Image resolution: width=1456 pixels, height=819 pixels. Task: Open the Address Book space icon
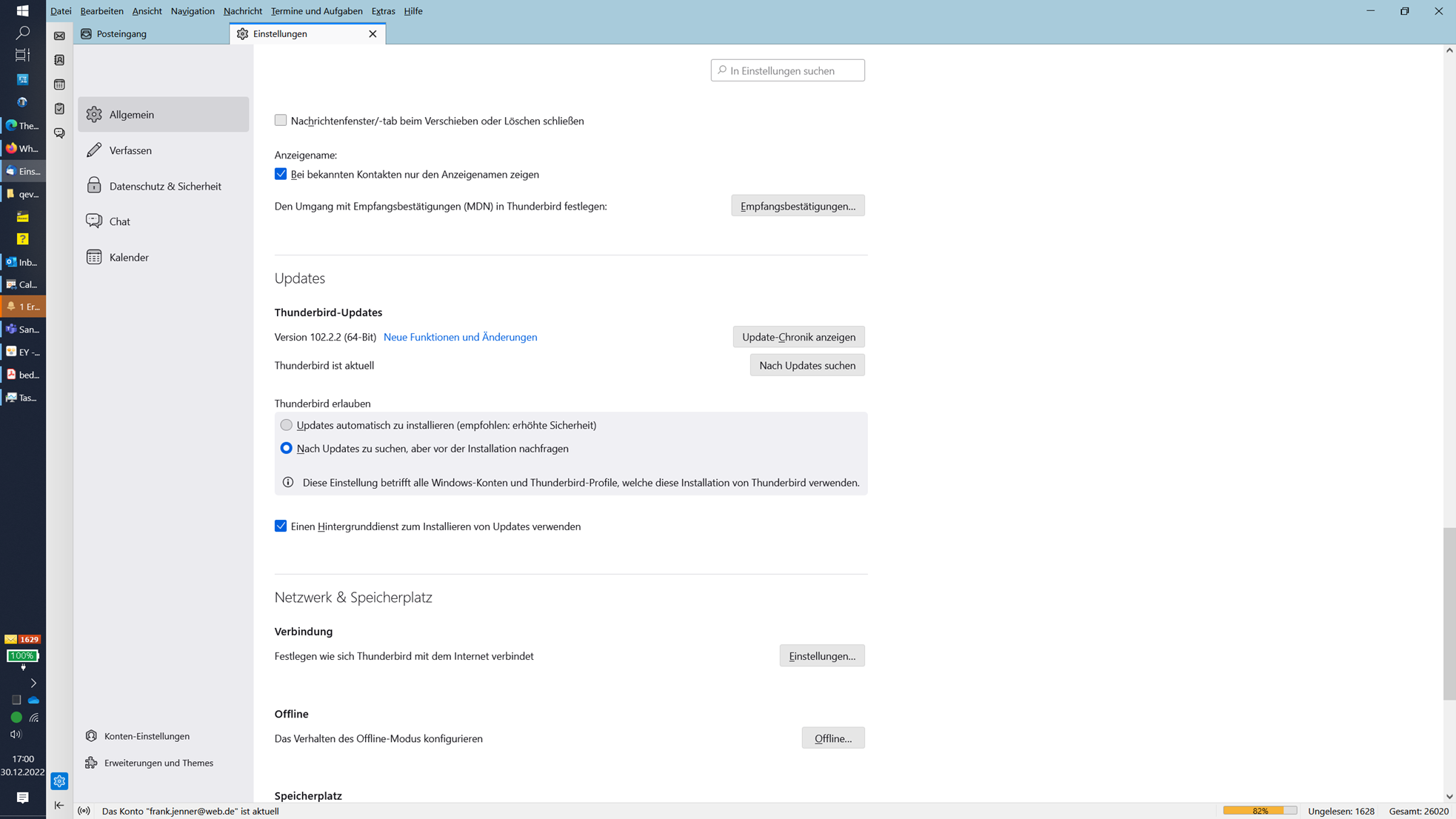pyautogui.click(x=59, y=60)
